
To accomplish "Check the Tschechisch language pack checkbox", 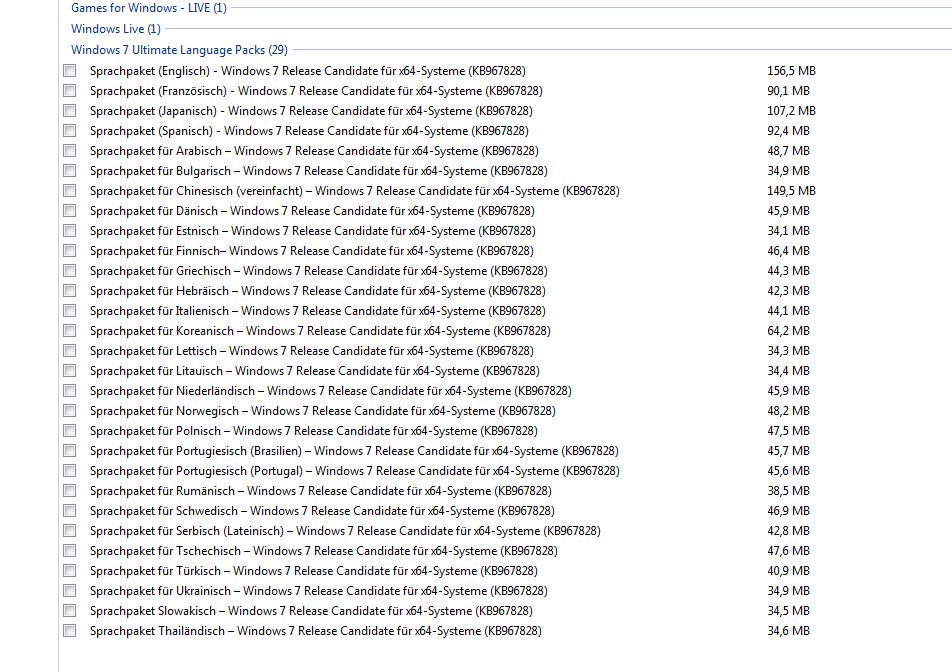I will pos(70,551).
